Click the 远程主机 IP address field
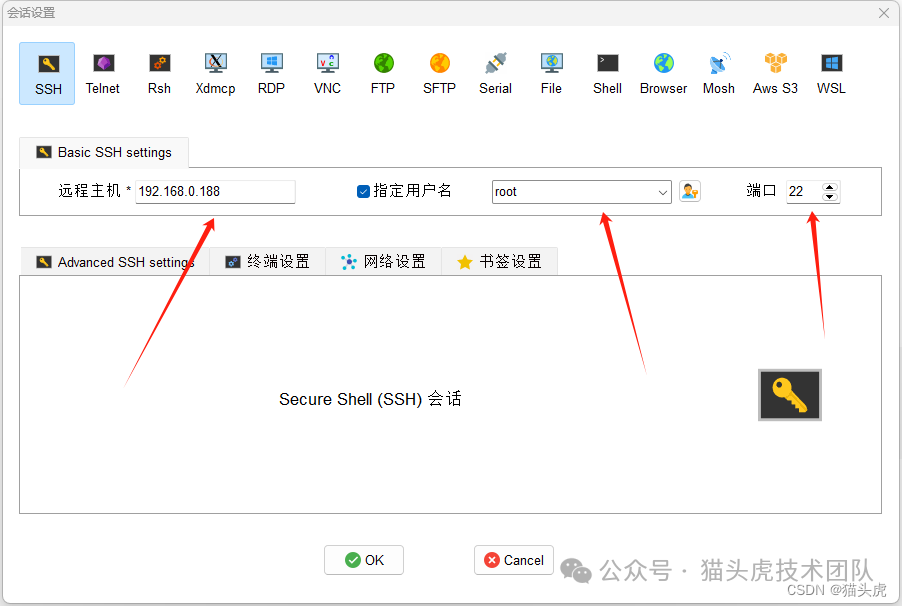Screen dimensions: 902x606 tap(215, 192)
